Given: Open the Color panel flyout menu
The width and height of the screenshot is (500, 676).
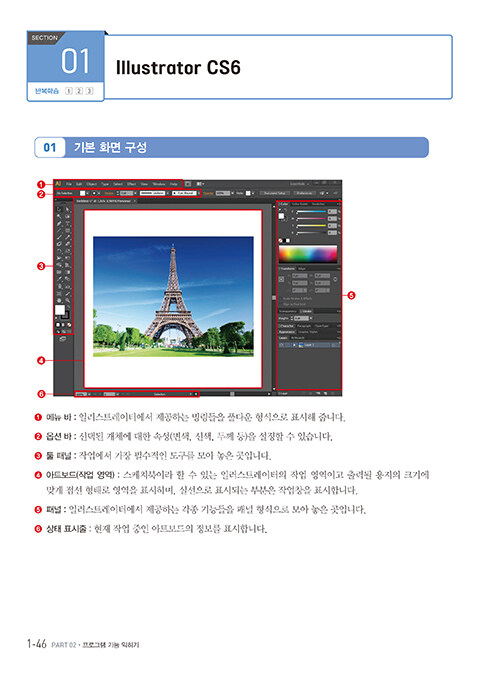Looking at the screenshot, I should 338,204.
